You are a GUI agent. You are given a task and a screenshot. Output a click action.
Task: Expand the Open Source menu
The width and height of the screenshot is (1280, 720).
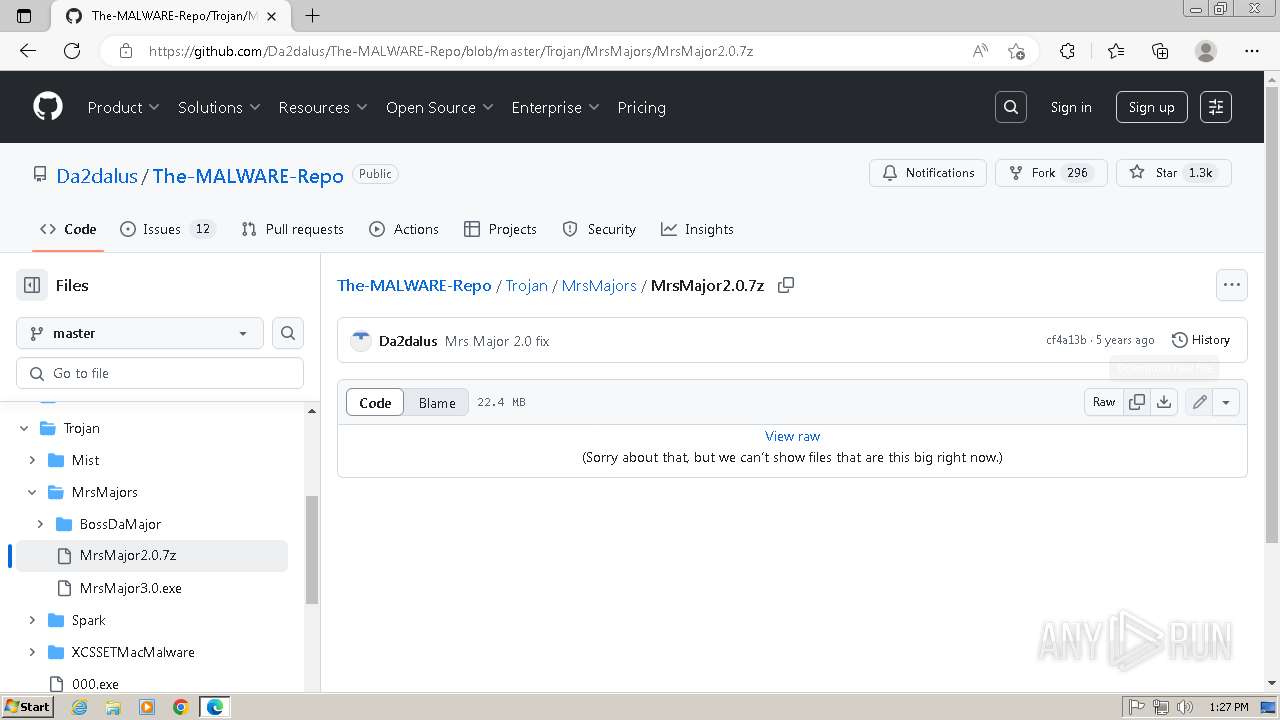(440, 107)
